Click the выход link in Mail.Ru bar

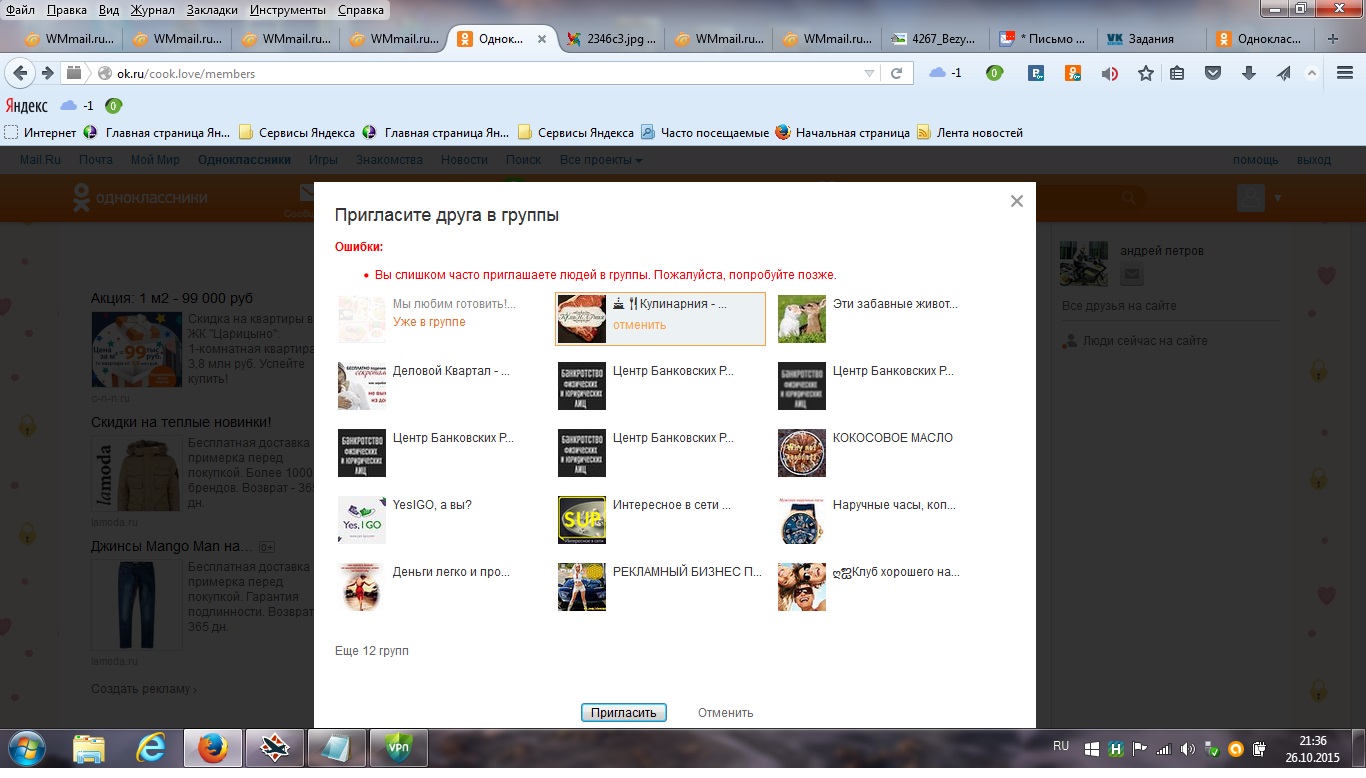click(x=1314, y=160)
